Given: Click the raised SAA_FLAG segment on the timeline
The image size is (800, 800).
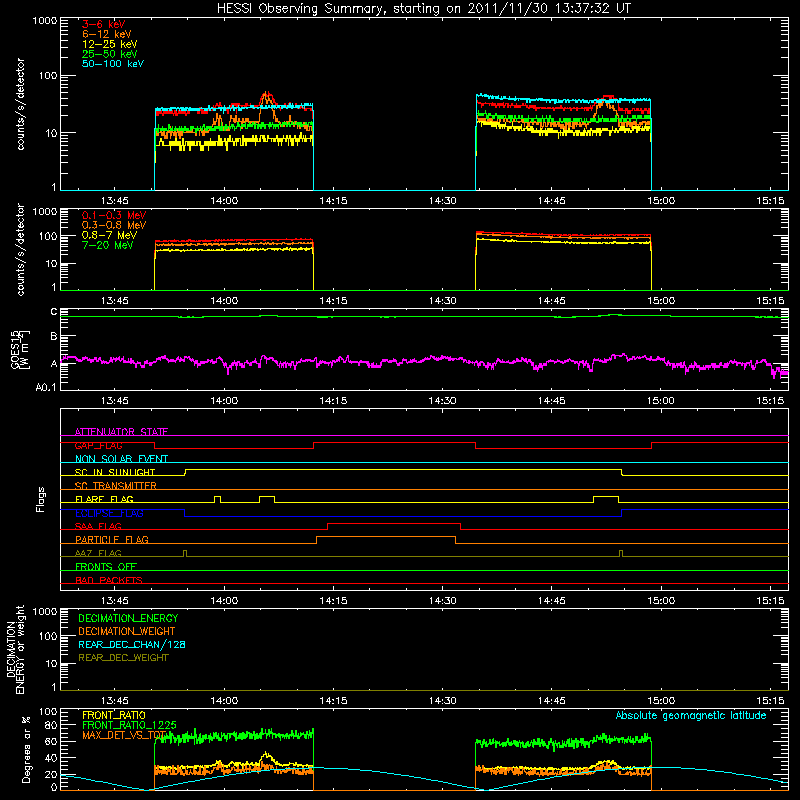Looking at the screenshot, I should point(394,524).
